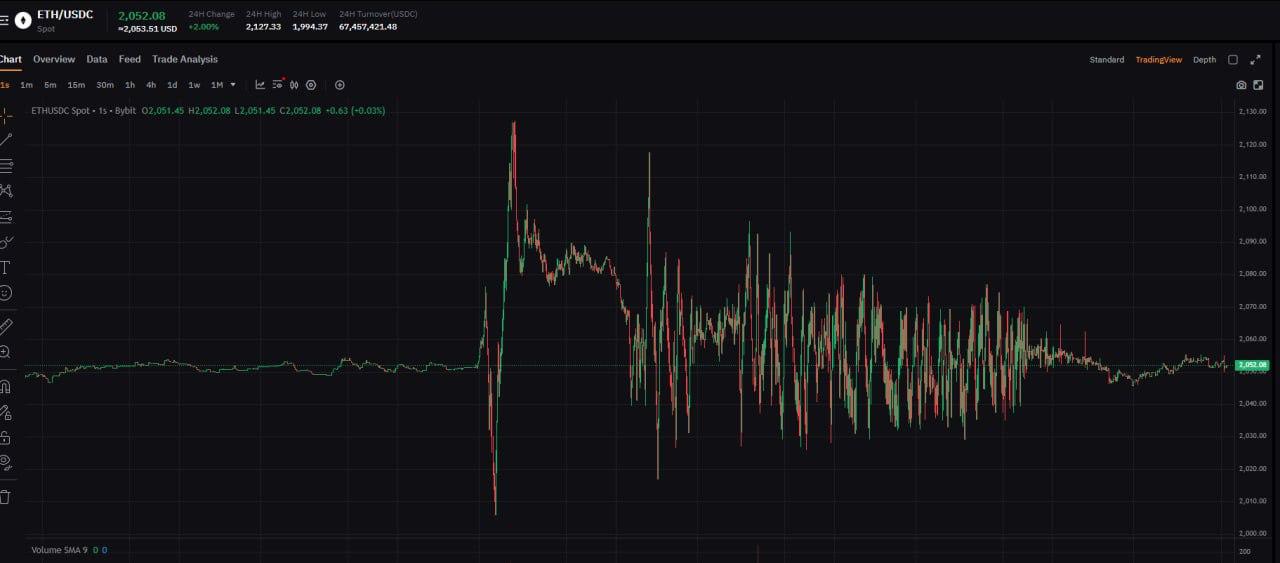1280x563 pixels.
Task: Toggle lock all drawing tools
Action: point(6,437)
